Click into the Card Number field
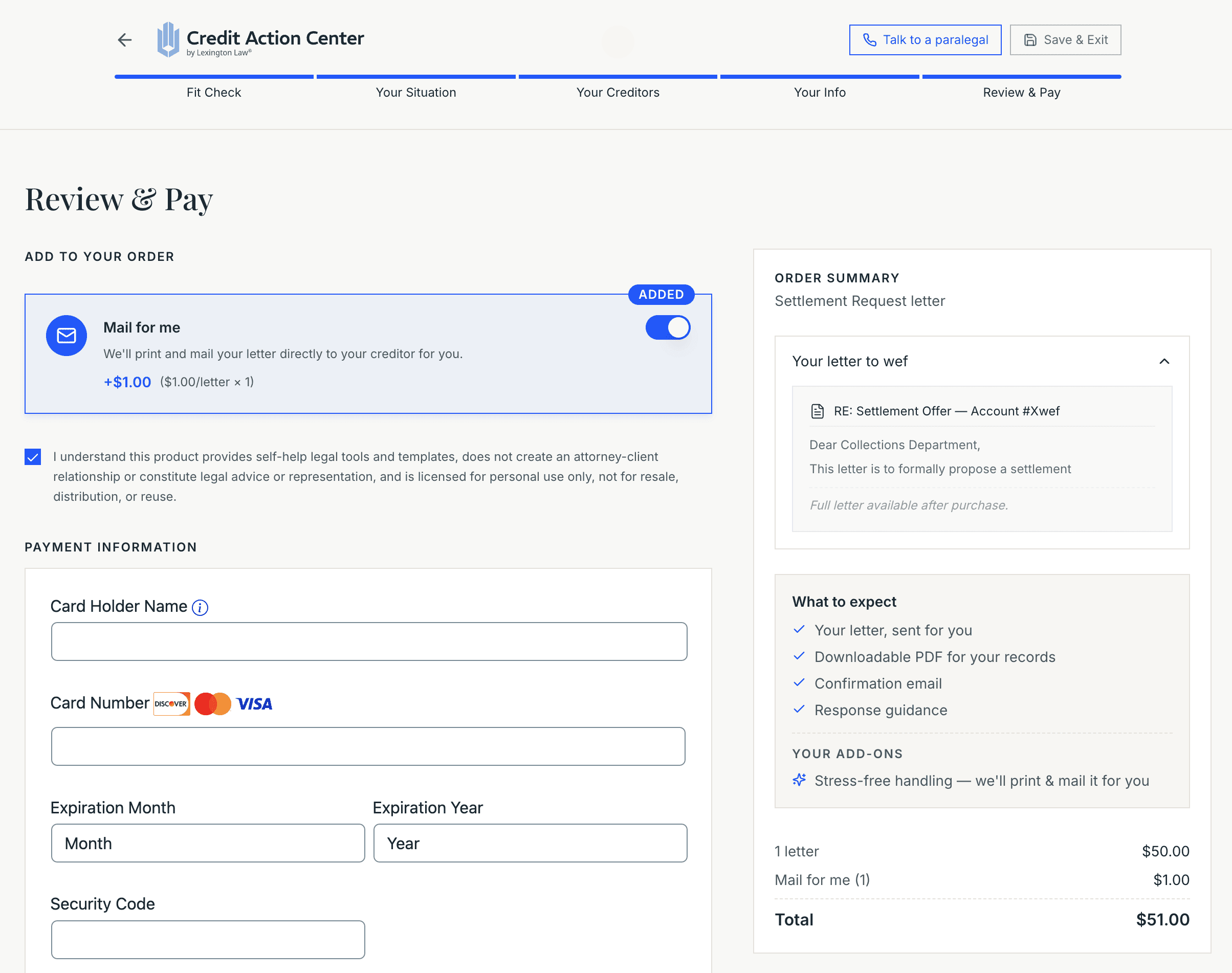The height and width of the screenshot is (973, 1232). [x=368, y=746]
